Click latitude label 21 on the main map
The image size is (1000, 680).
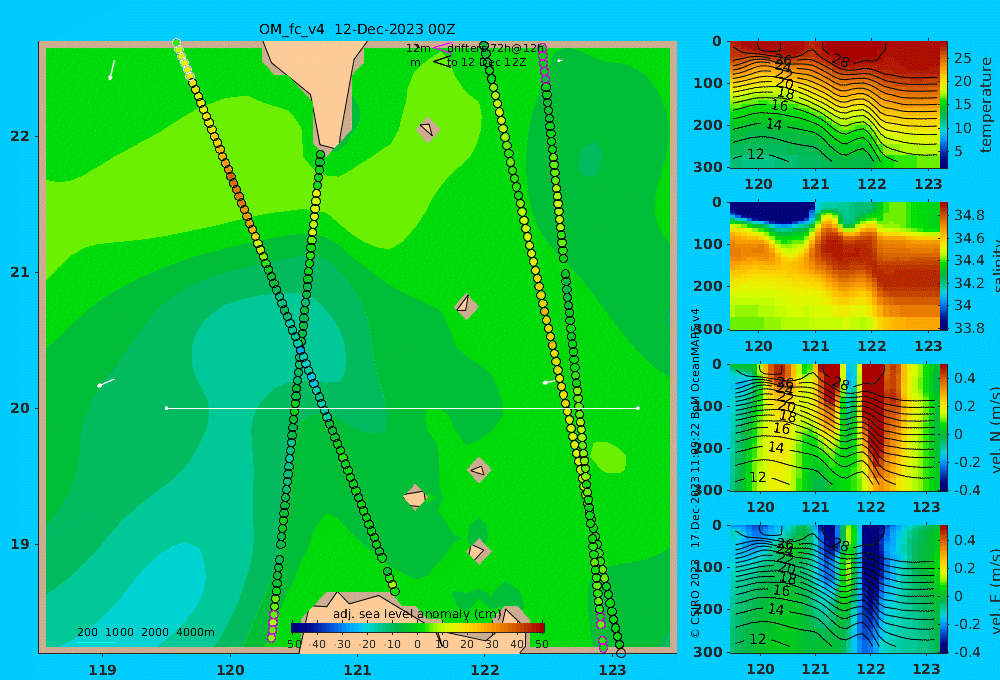point(20,272)
